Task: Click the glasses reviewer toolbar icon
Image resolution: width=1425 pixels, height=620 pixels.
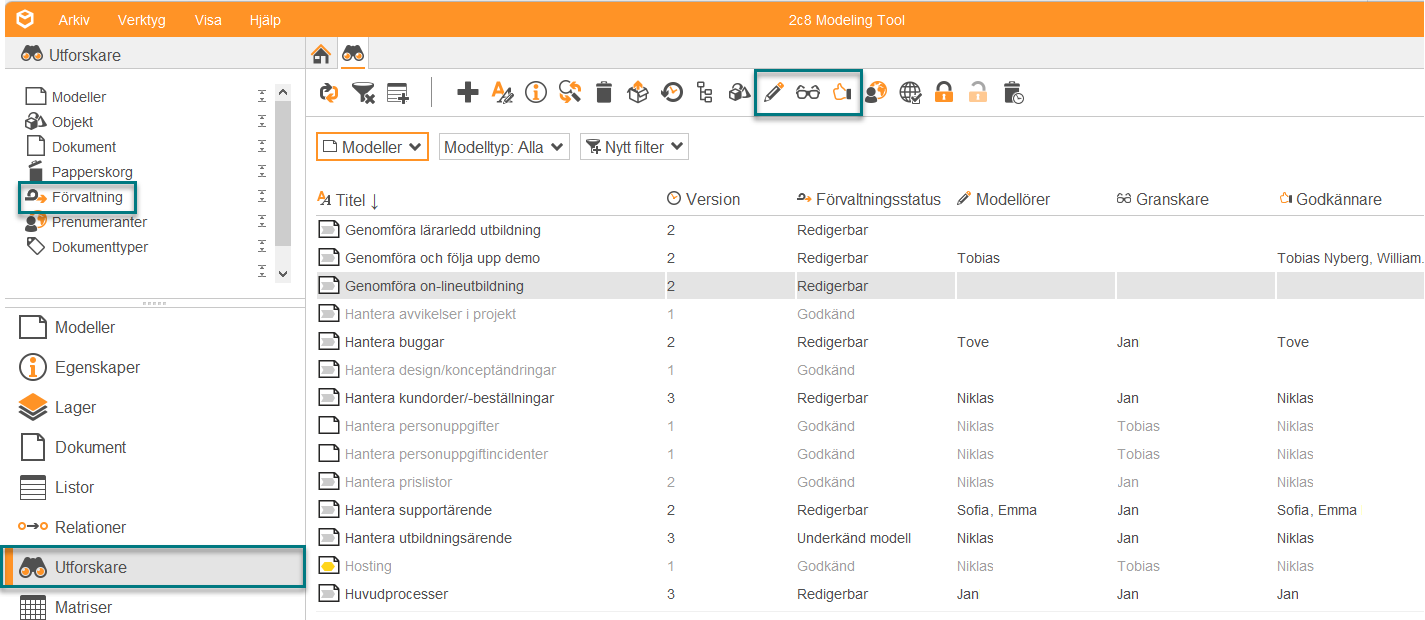Action: click(807, 93)
